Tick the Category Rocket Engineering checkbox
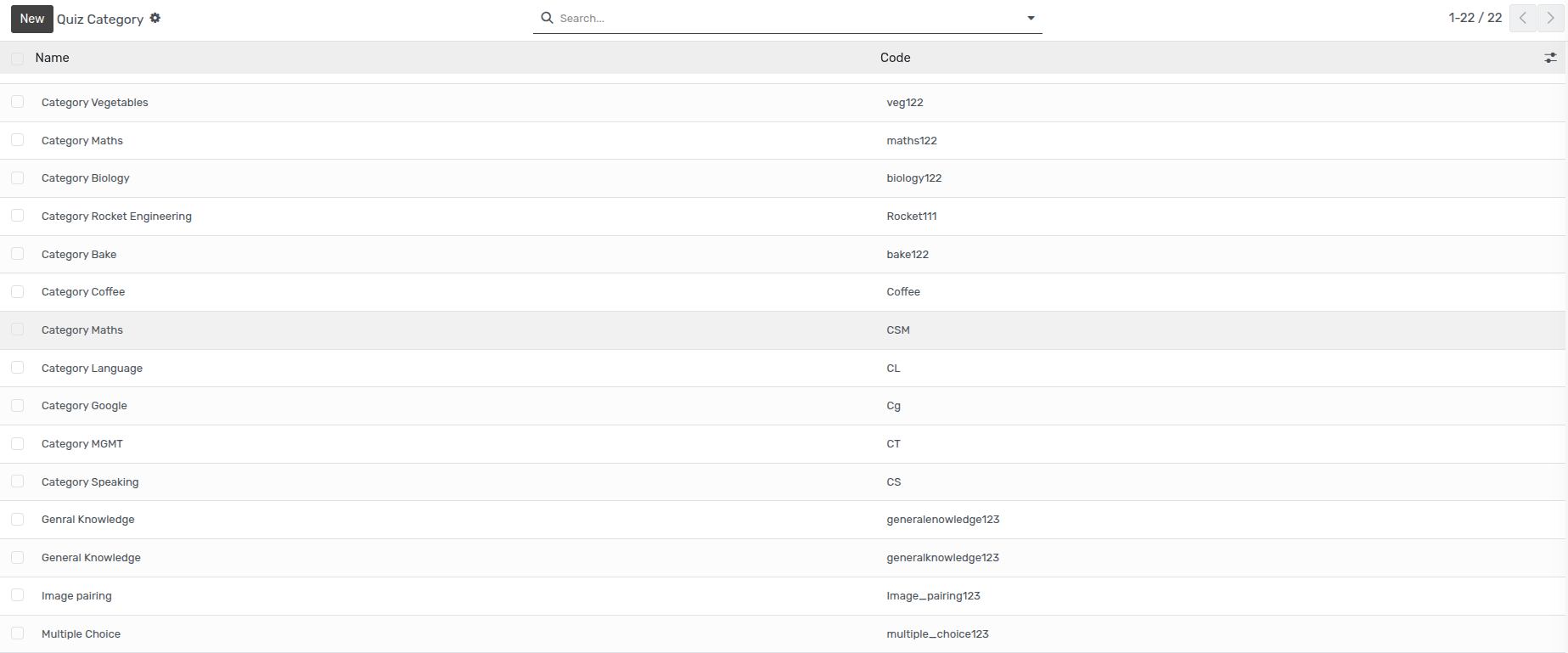Screen dimensions: 1568x653 point(17,216)
